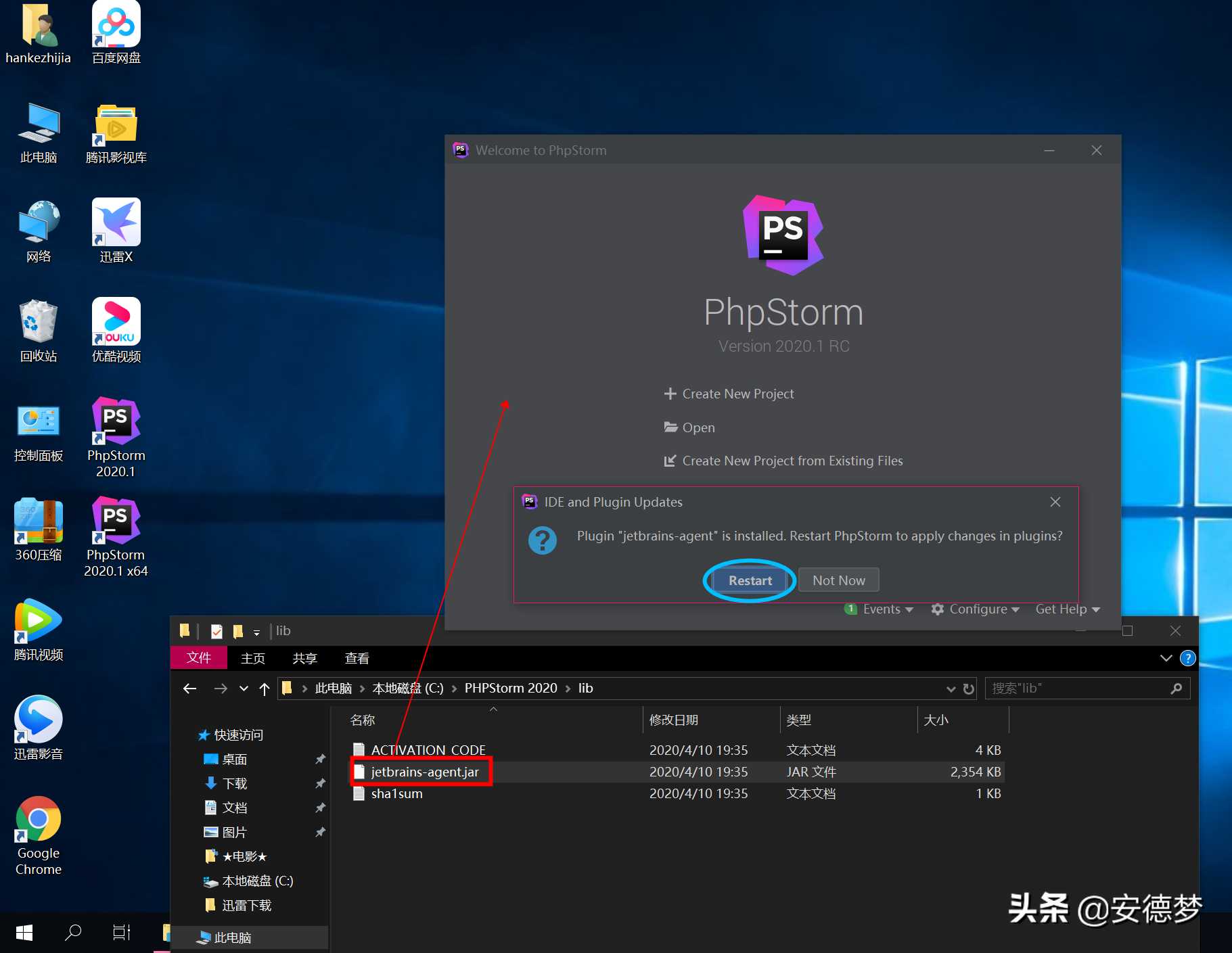Go forward in Explorer navigation
This screenshot has height=953, width=1232.
[221, 689]
